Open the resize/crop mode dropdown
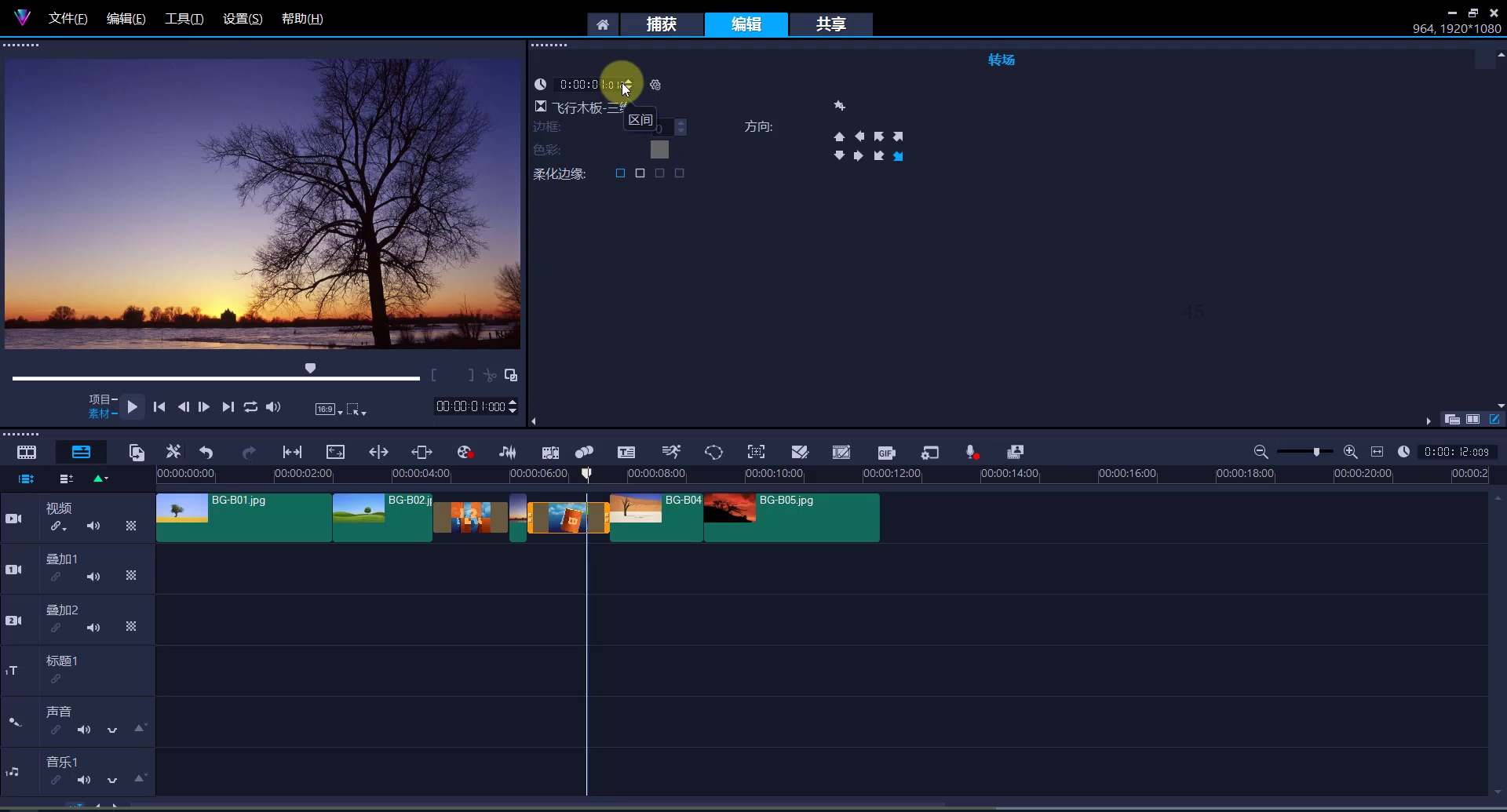This screenshot has height=812, width=1507. [x=356, y=409]
